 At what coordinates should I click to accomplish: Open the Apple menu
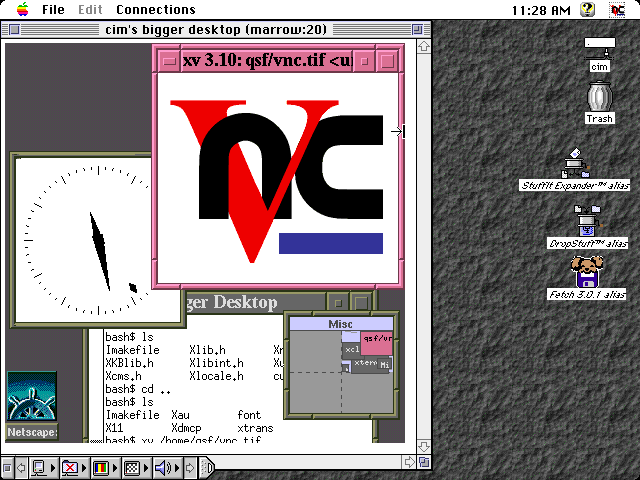(20, 10)
